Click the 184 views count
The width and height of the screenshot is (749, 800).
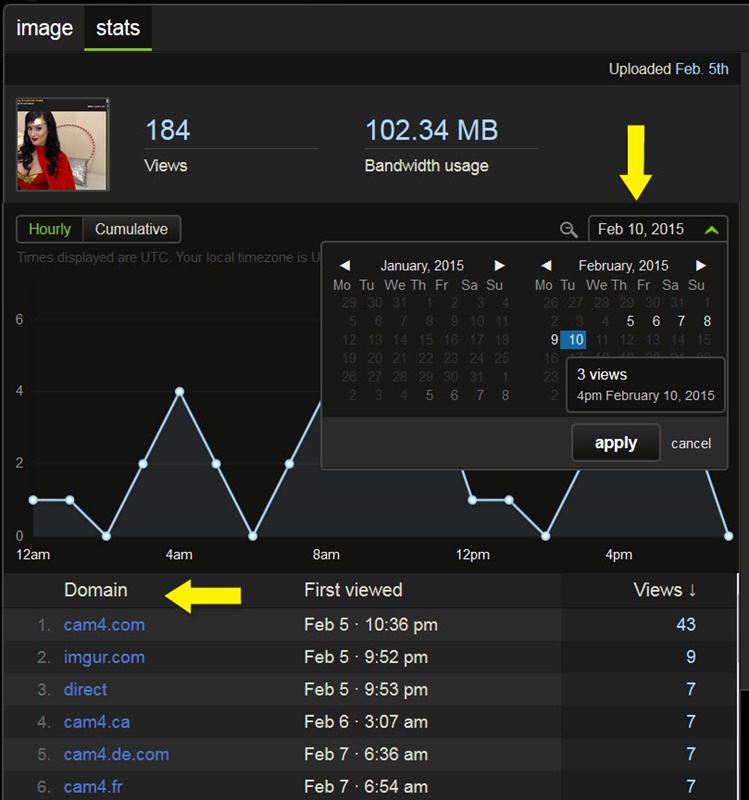167,130
